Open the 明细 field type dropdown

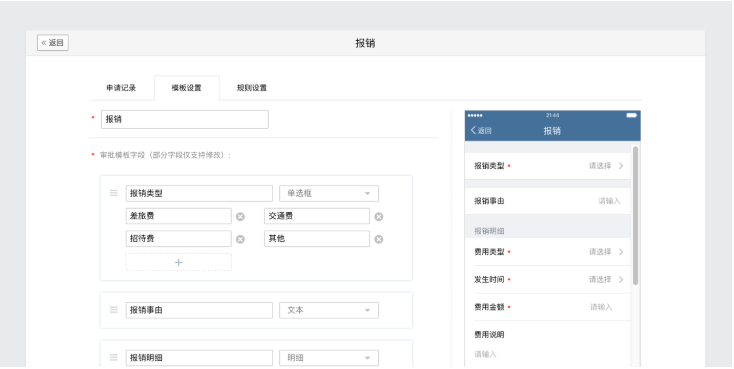[x=329, y=358]
